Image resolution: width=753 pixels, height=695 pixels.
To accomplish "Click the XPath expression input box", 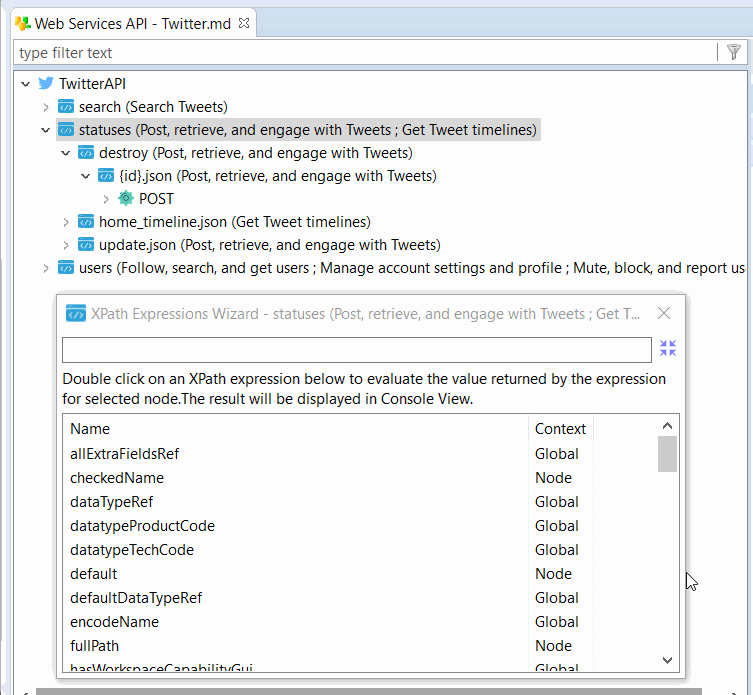I will [x=357, y=350].
